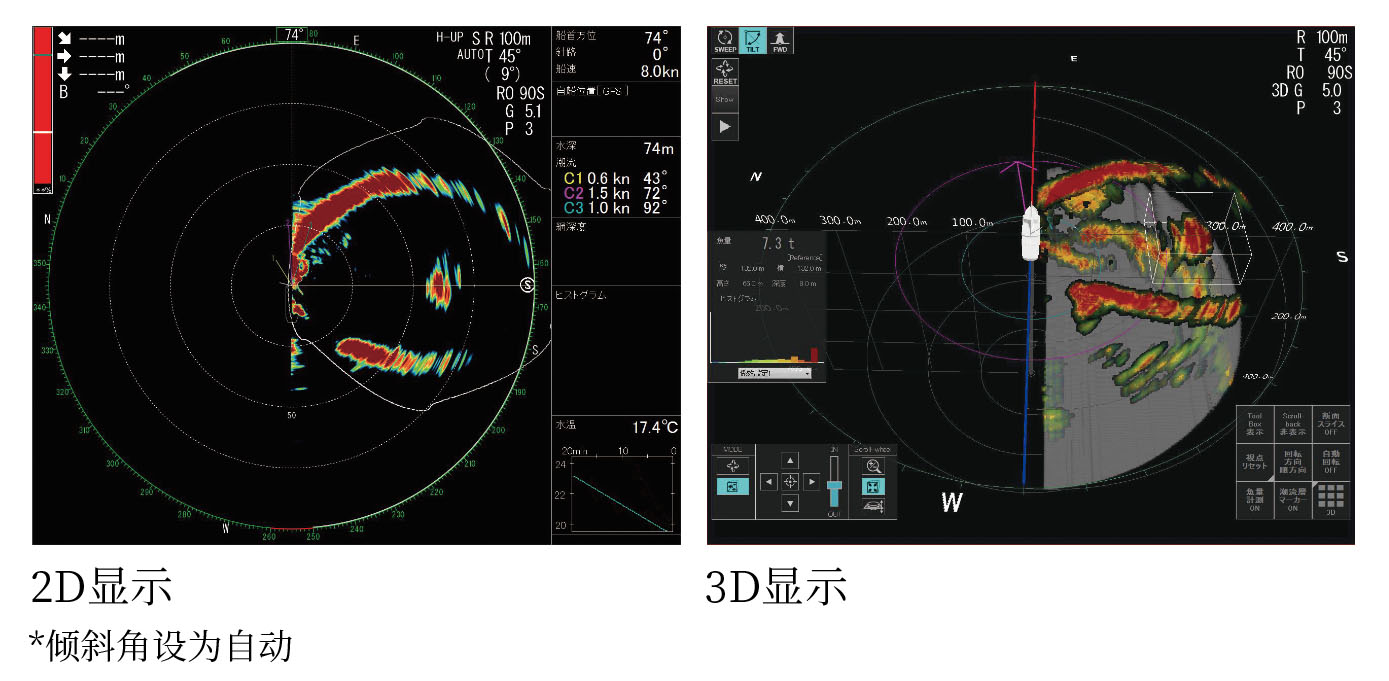Toggle the 自動回転 OFF button

[x=1331, y=462]
